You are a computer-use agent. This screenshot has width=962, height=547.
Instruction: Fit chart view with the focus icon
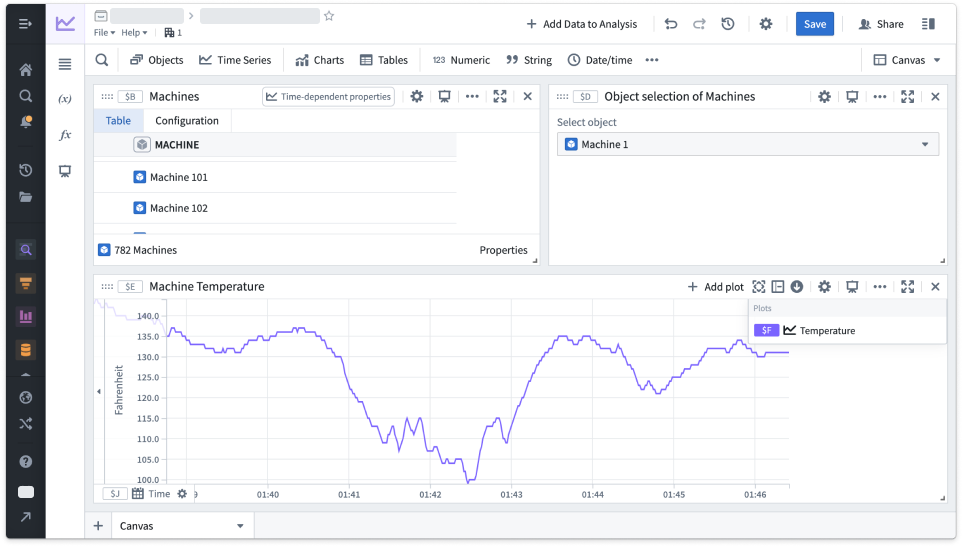[759, 286]
